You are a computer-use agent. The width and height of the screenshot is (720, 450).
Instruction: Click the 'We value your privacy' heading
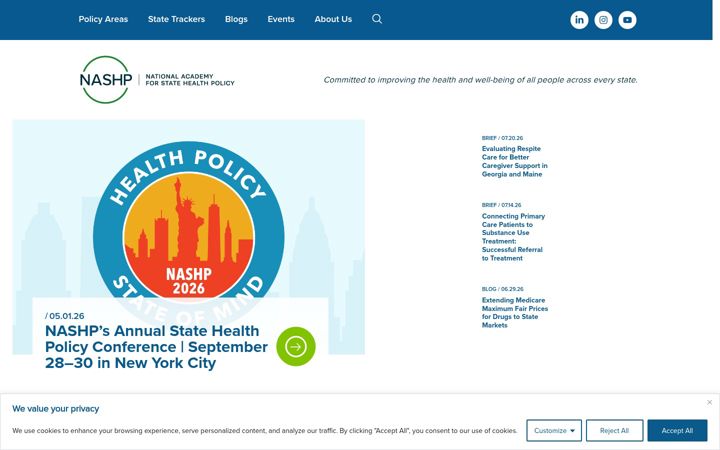pyautogui.click(x=56, y=409)
